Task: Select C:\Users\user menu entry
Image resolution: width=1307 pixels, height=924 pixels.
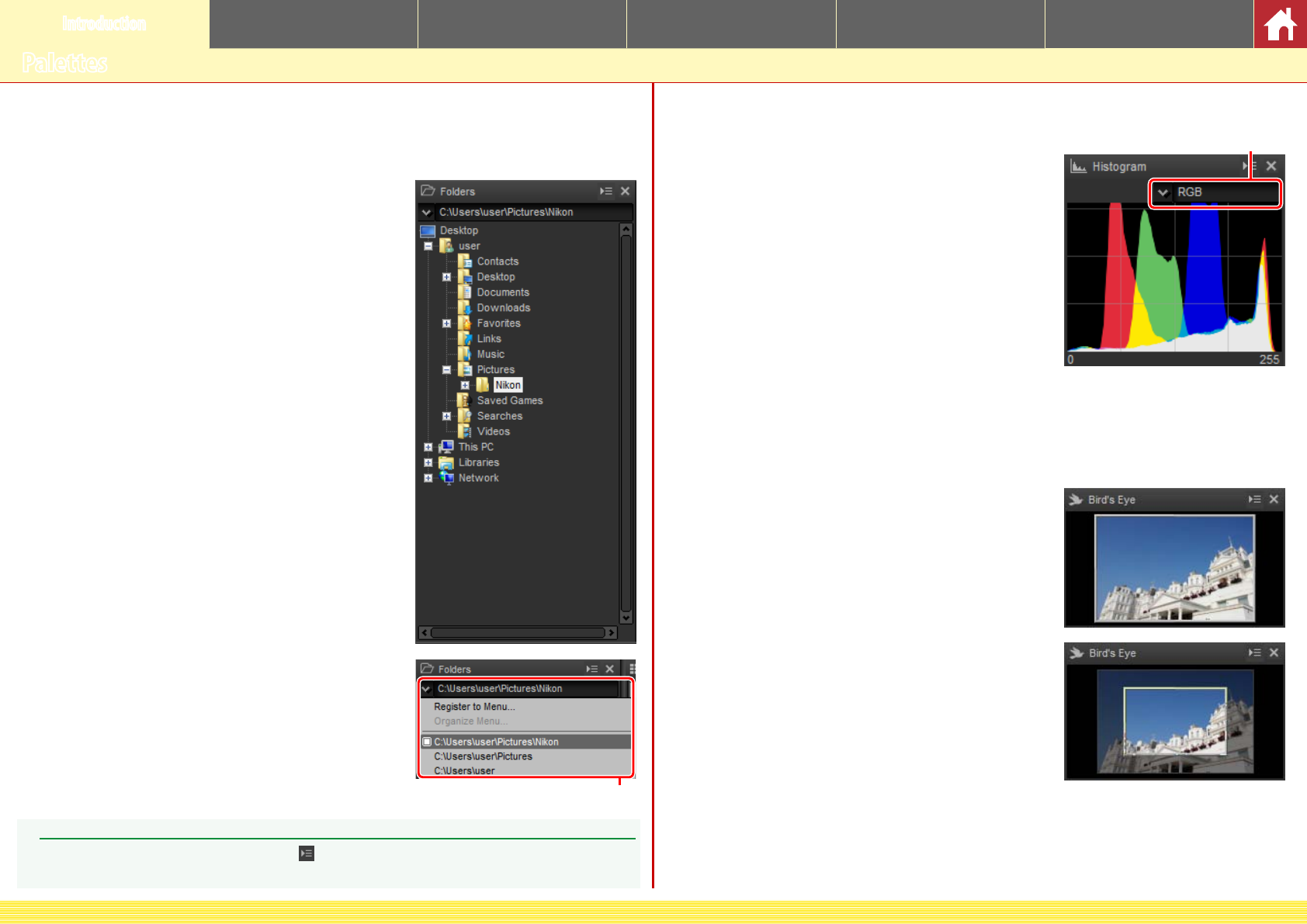Action: point(464,770)
